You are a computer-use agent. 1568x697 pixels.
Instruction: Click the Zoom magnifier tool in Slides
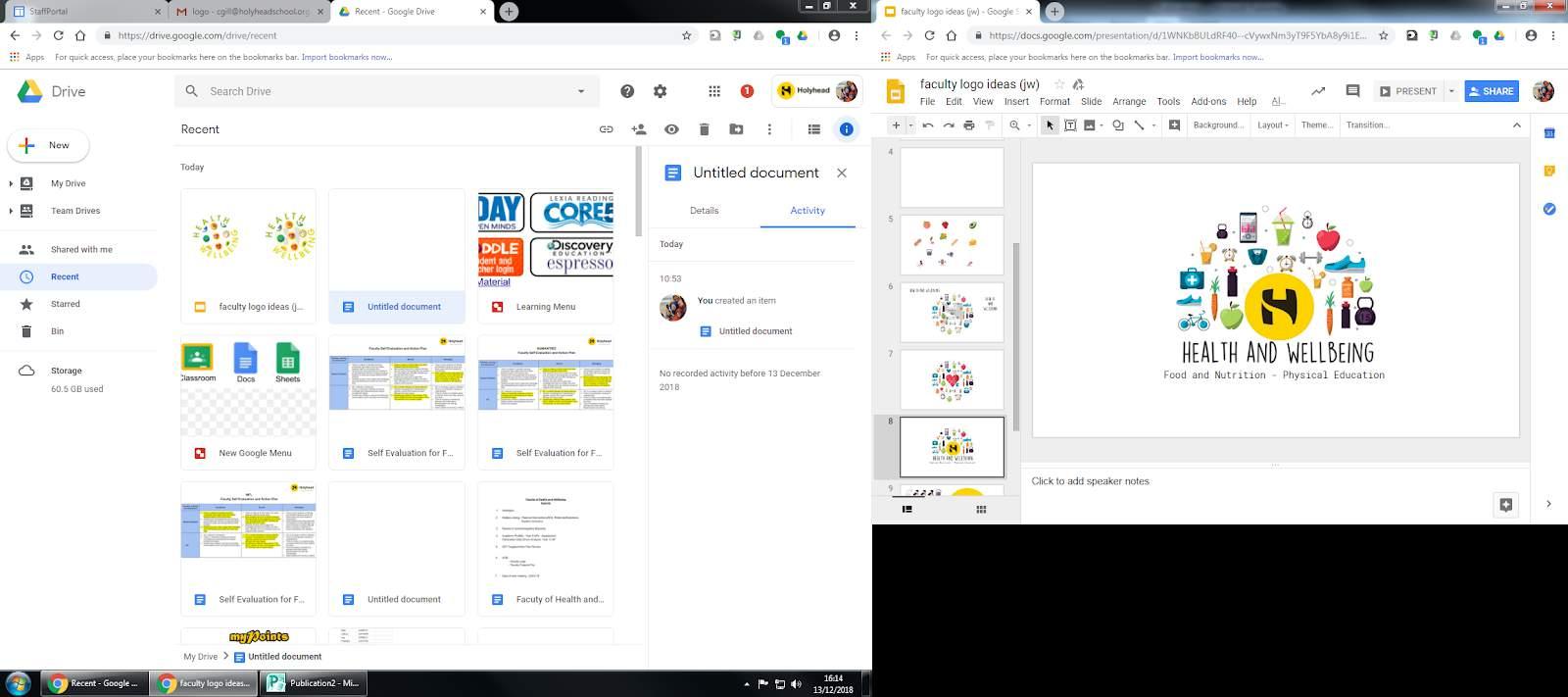(1014, 125)
